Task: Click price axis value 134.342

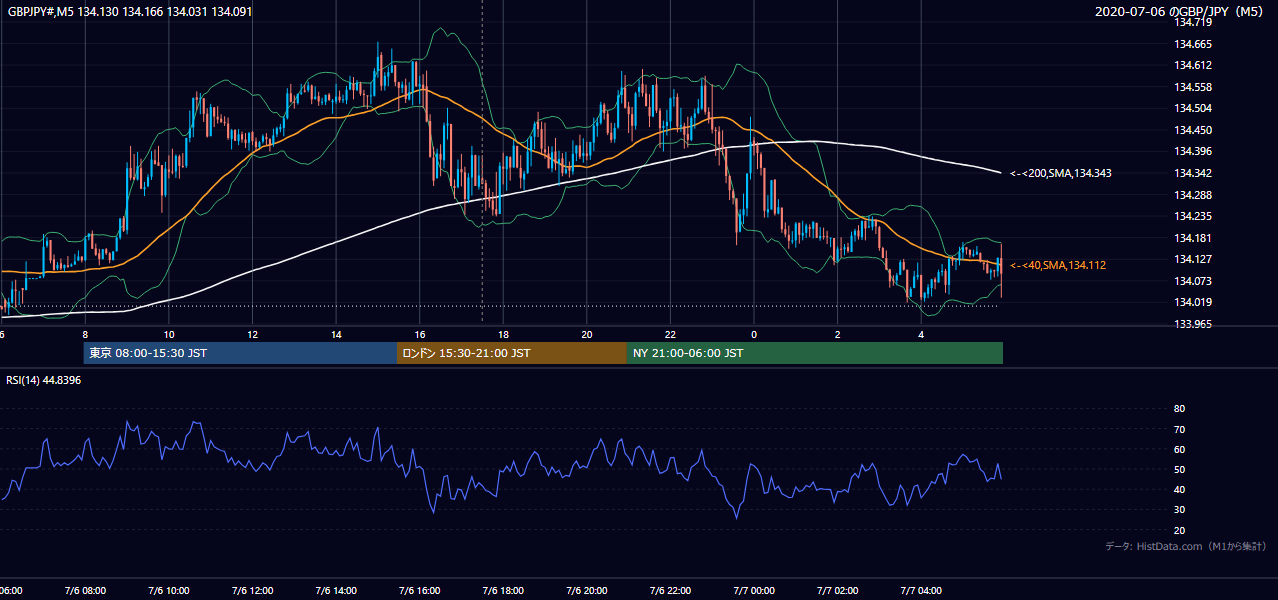Action: tap(1192, 173)
